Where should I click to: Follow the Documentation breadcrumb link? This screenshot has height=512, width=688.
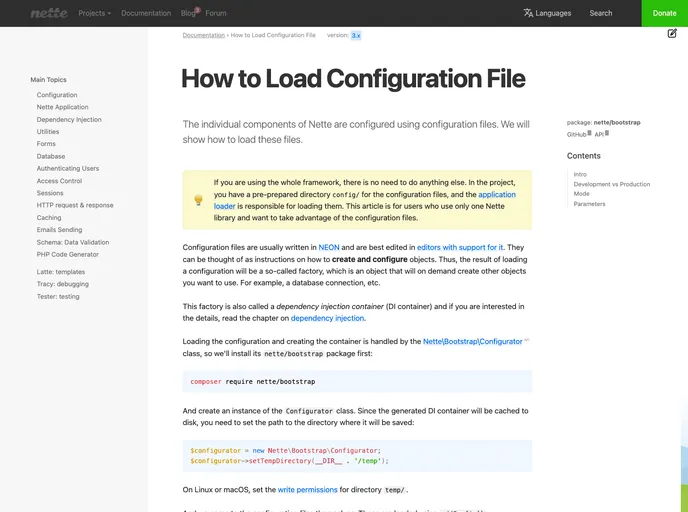(204, 35)
